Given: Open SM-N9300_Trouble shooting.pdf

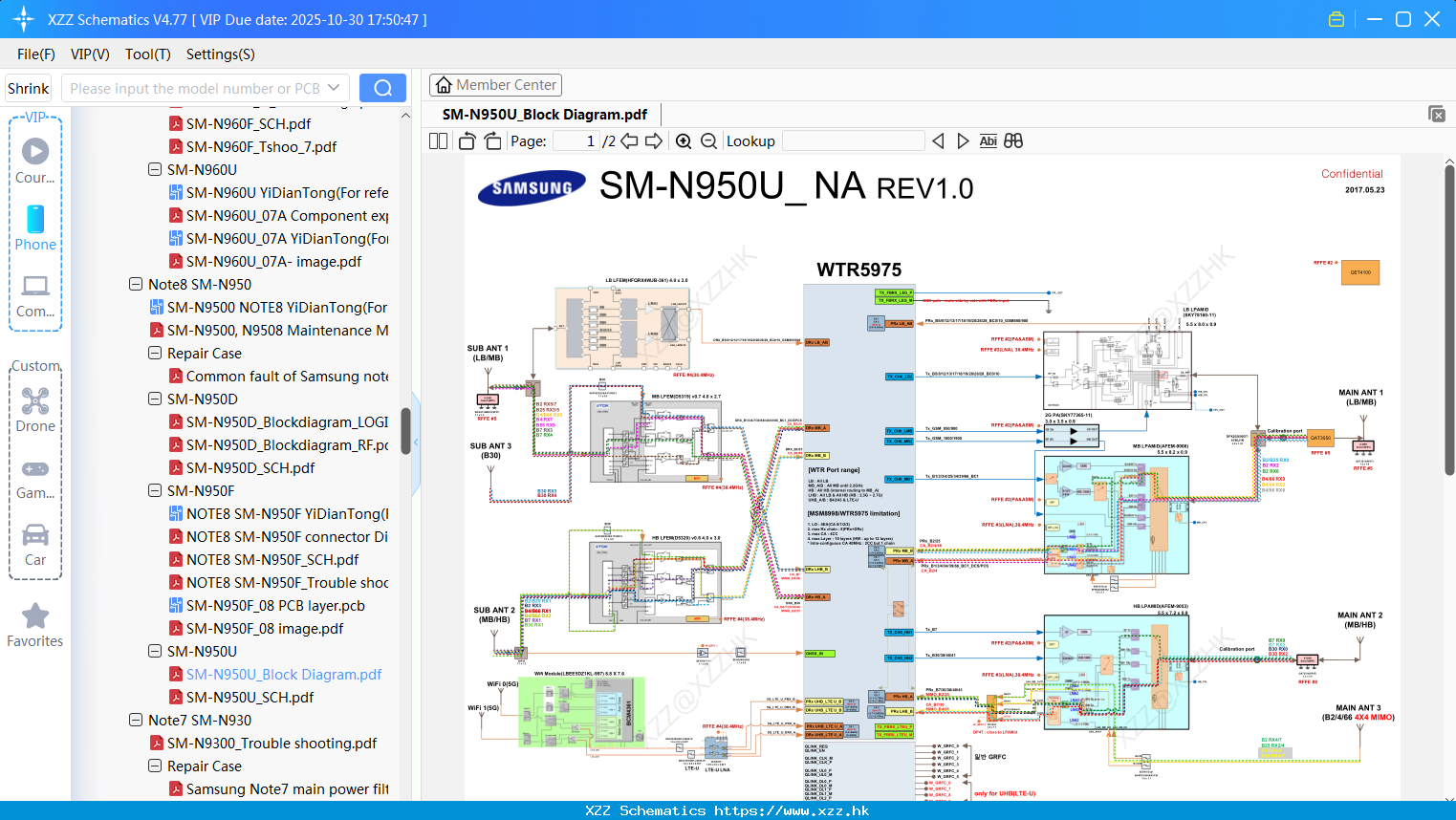Looking at the screenshot, I should tap(272, 743).
